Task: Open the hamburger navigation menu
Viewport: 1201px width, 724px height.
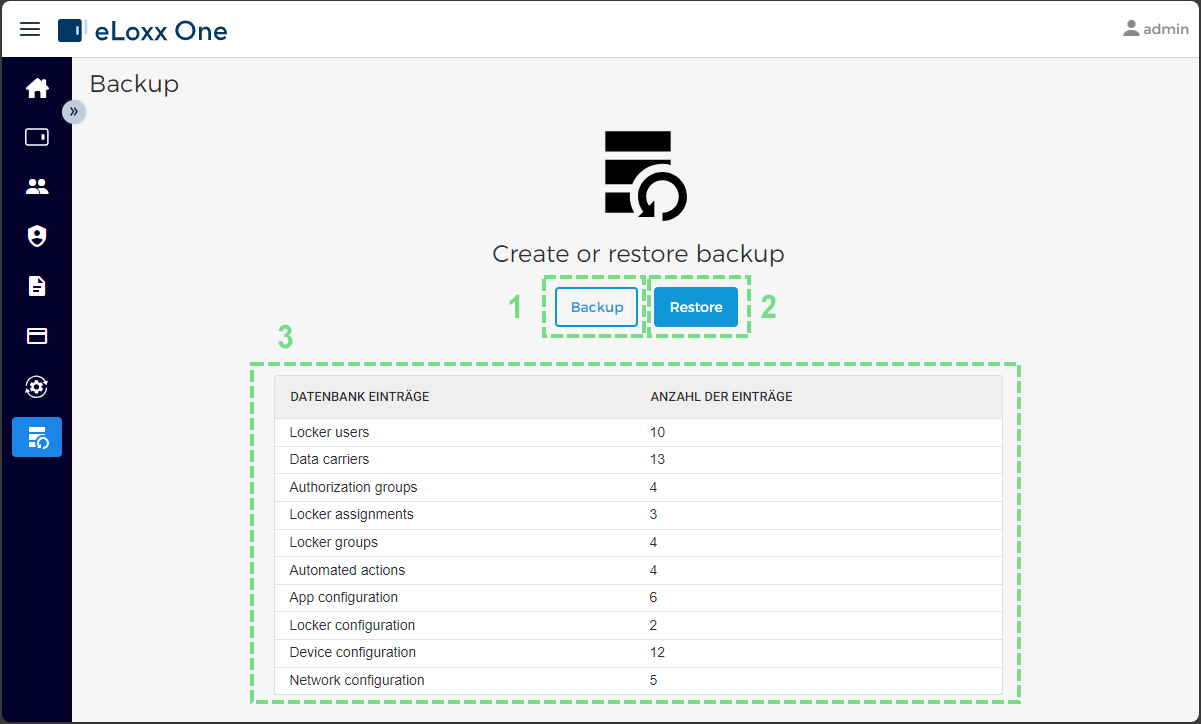Action: tap(30, 29)
